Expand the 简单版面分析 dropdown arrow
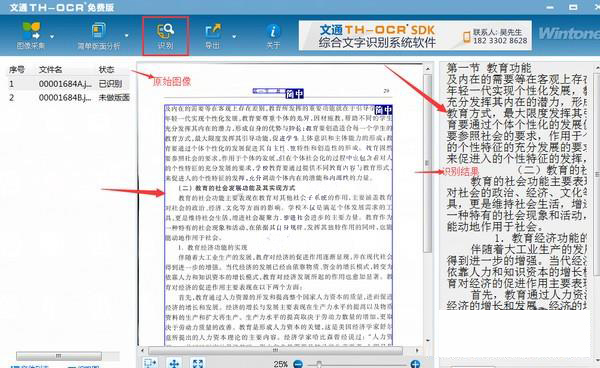 [x=127, y=36]
